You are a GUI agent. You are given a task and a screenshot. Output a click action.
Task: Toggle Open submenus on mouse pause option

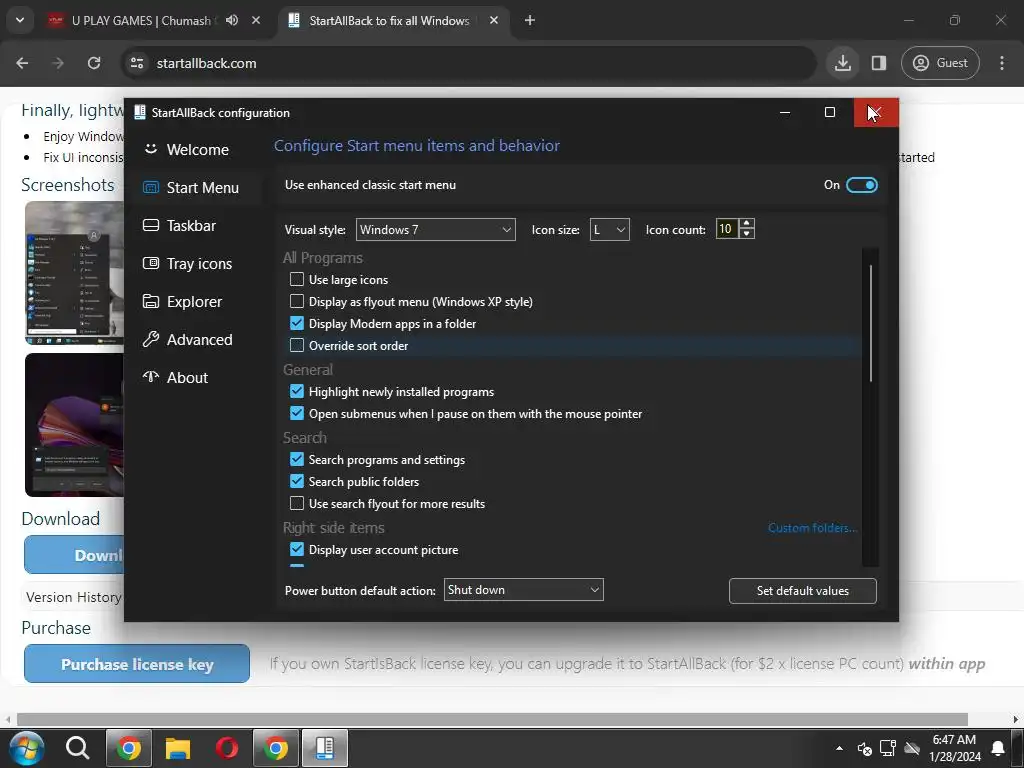click(x=296, y=413)
